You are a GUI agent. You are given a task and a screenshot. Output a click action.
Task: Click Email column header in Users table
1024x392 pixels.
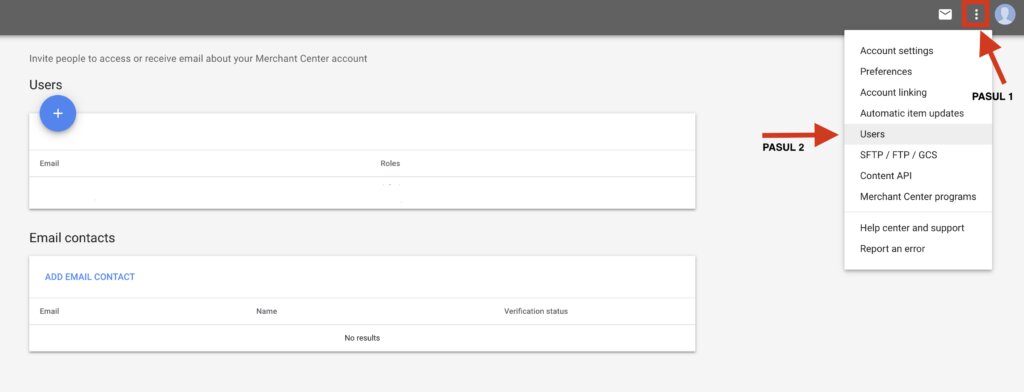(49, 163)
